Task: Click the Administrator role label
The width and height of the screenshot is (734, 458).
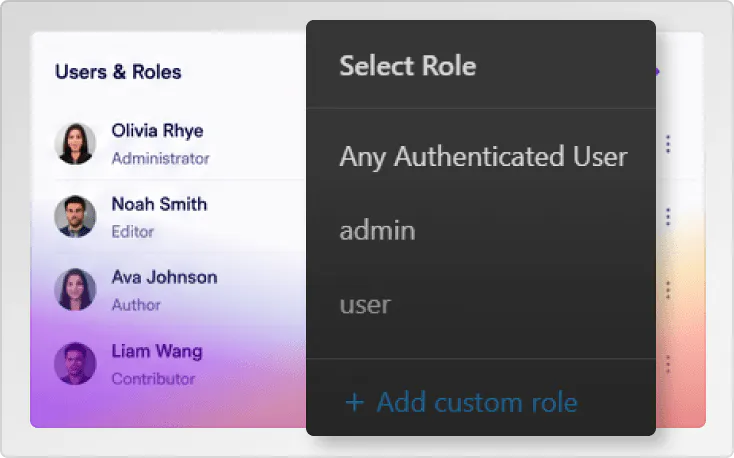Action: pyautogui.click(x=160, y=158)
